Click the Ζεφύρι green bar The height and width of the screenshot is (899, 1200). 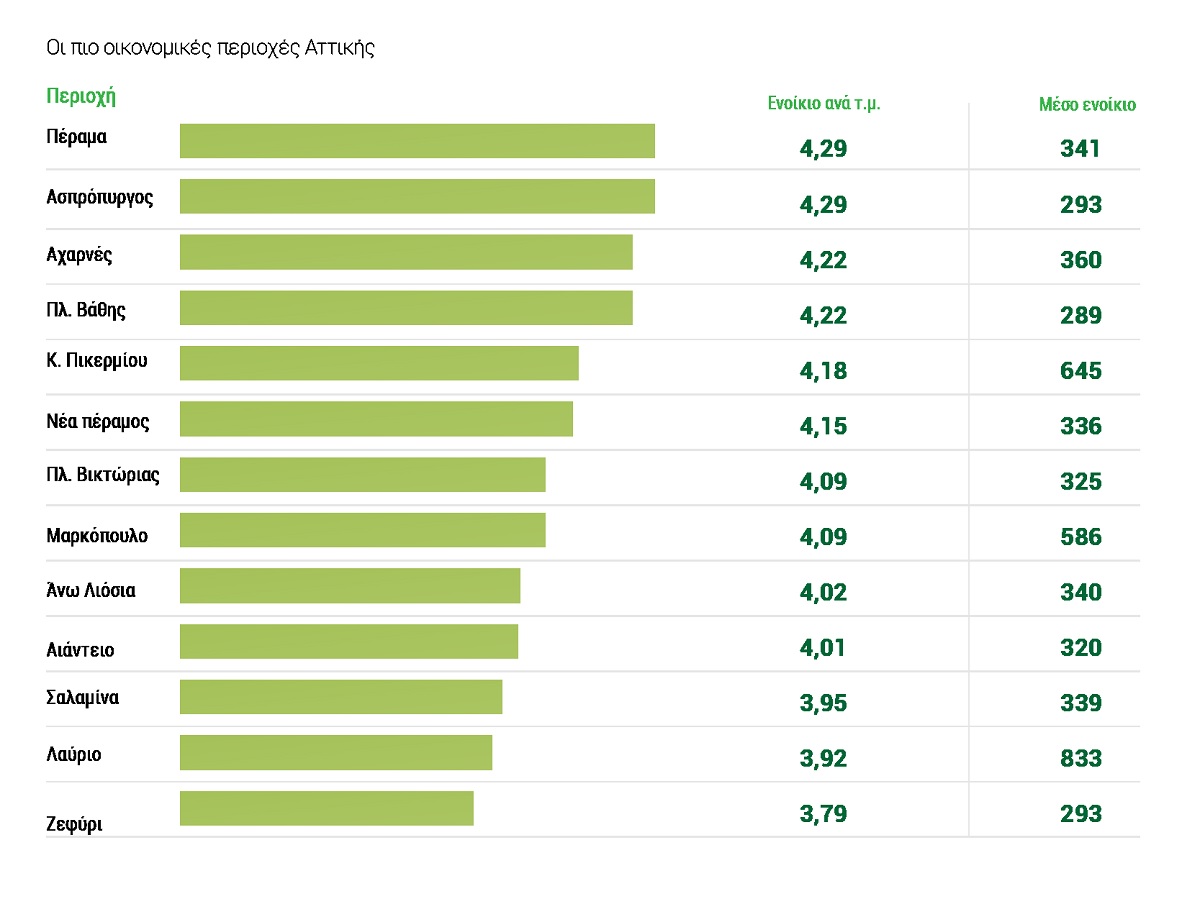327,808
